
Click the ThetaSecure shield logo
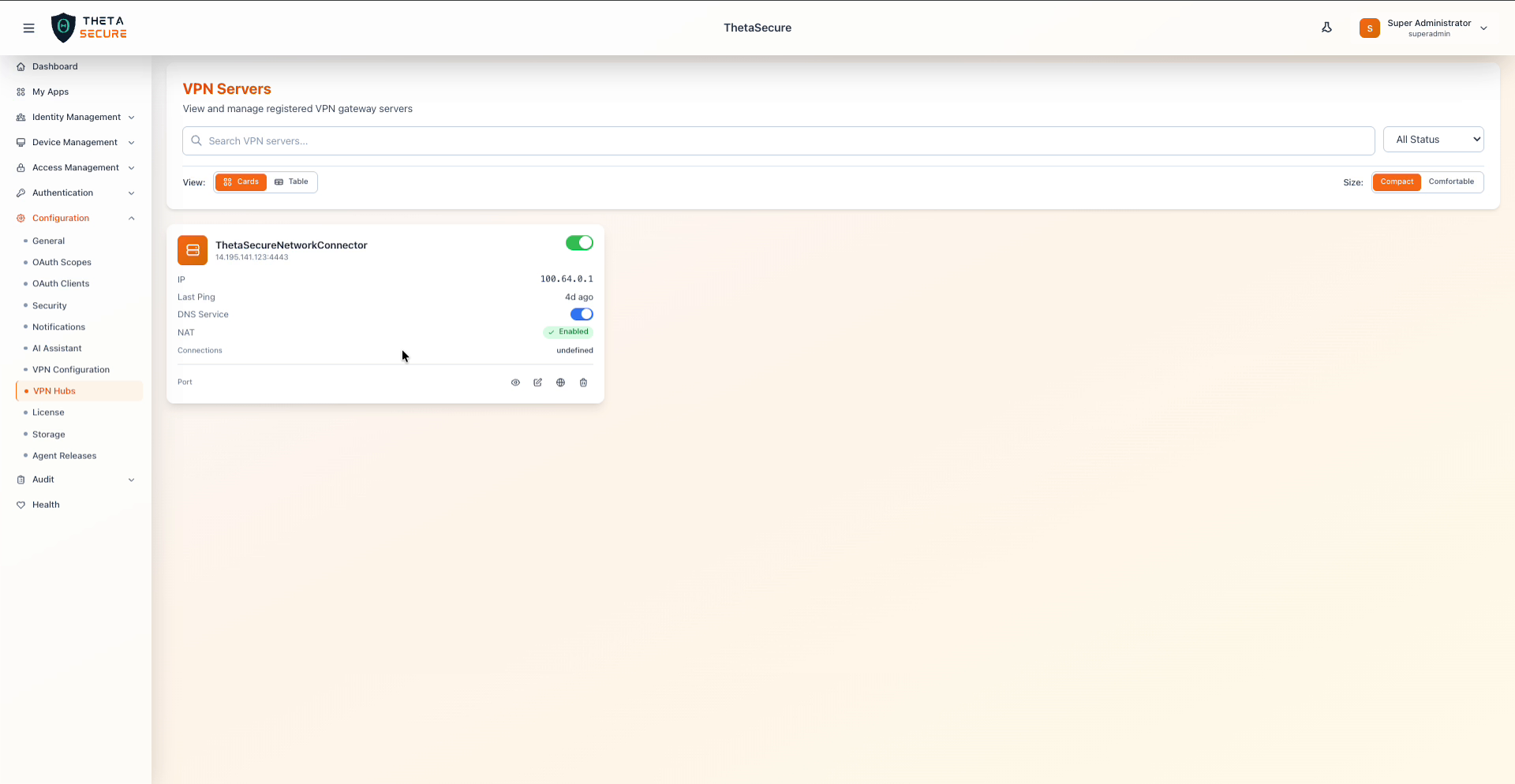pyautogui.click(x=64, y=27)
